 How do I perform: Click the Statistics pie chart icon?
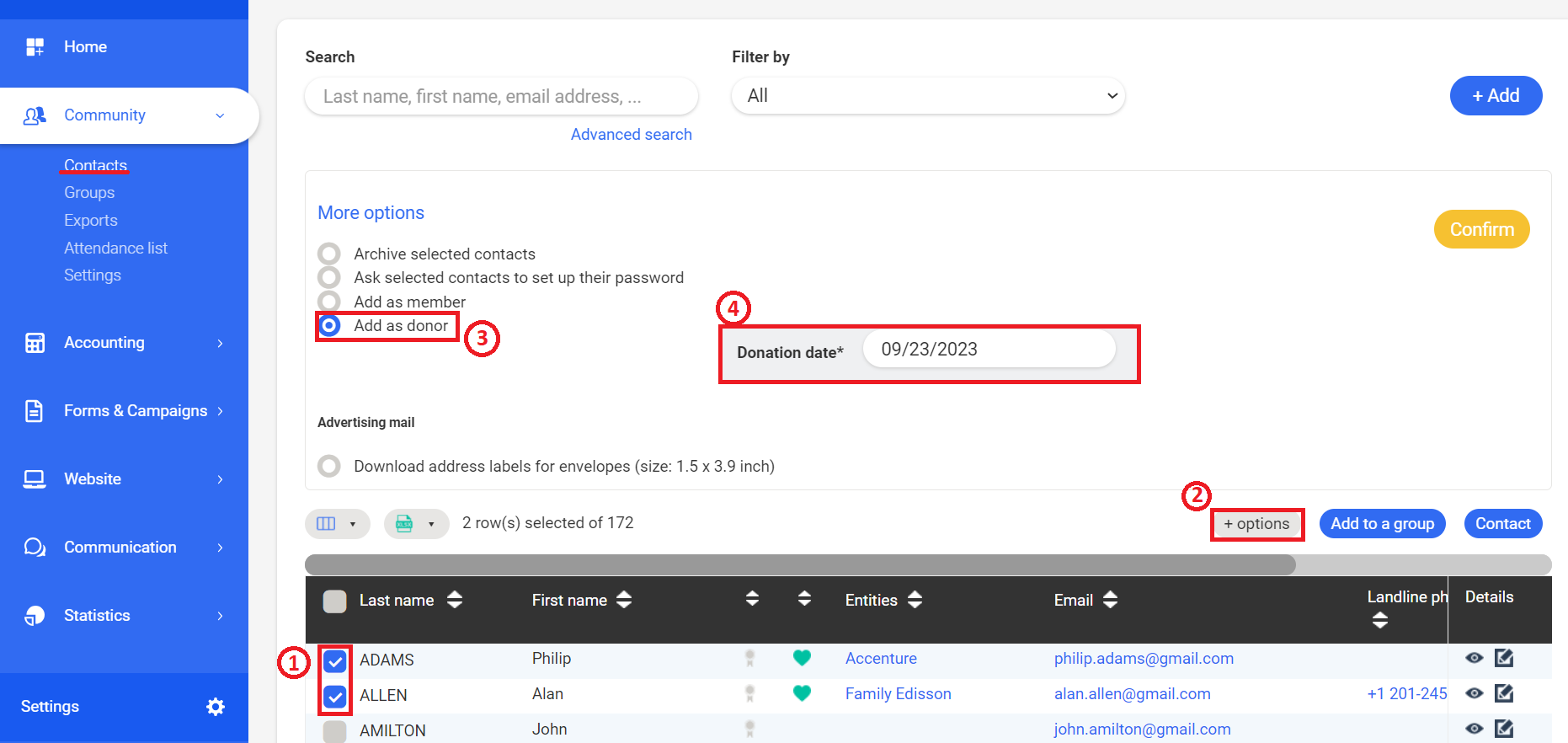[35, 616]
